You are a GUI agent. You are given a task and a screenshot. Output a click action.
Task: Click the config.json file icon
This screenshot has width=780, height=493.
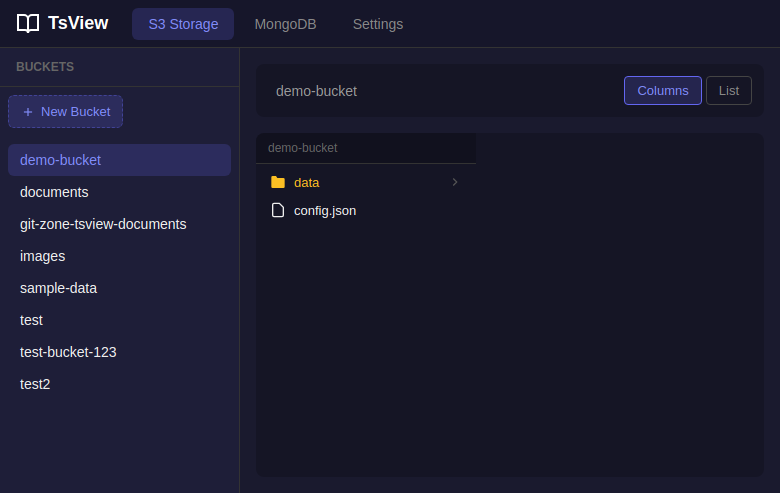click(278, 211)
